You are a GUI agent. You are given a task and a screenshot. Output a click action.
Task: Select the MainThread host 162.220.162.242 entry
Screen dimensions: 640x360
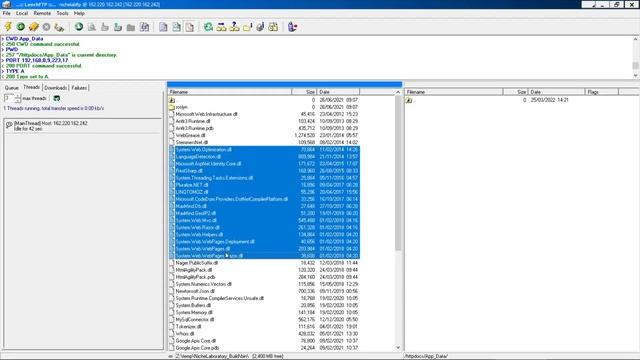83,126
